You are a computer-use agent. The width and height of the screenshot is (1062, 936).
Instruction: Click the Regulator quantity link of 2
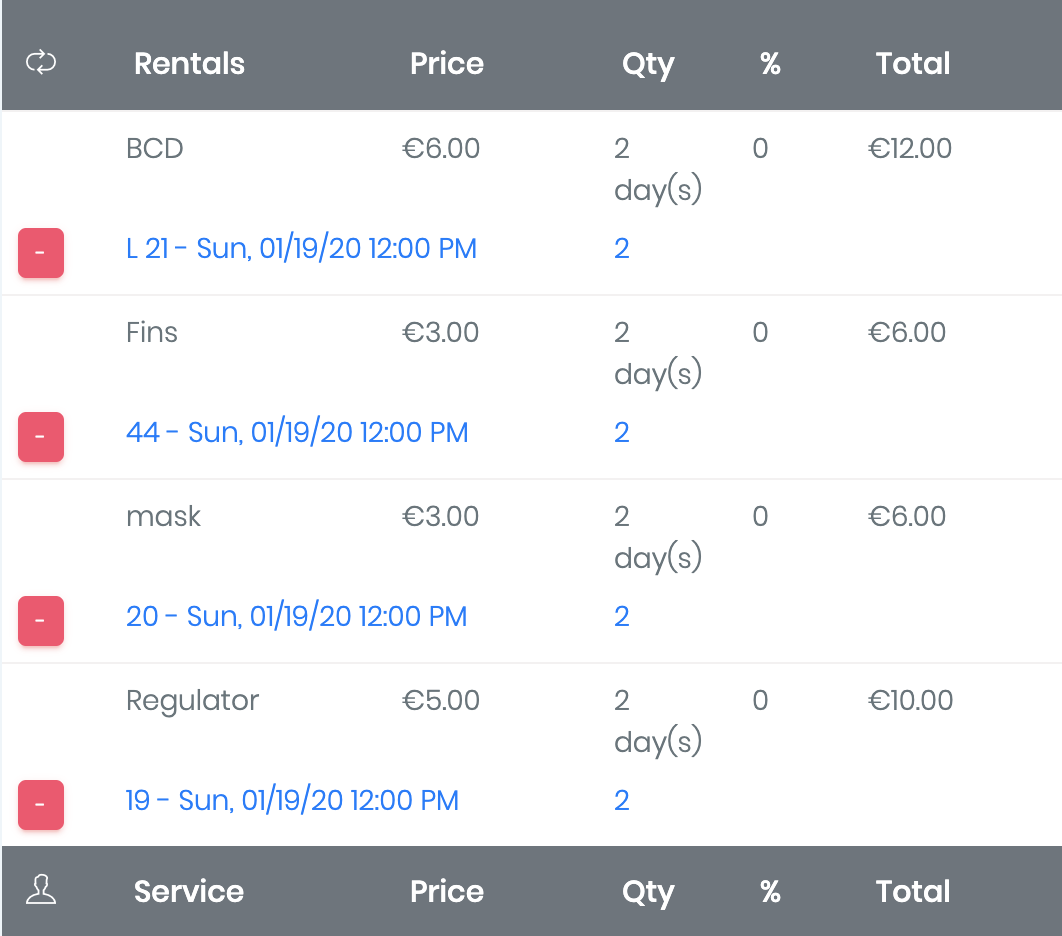[621, 800]
